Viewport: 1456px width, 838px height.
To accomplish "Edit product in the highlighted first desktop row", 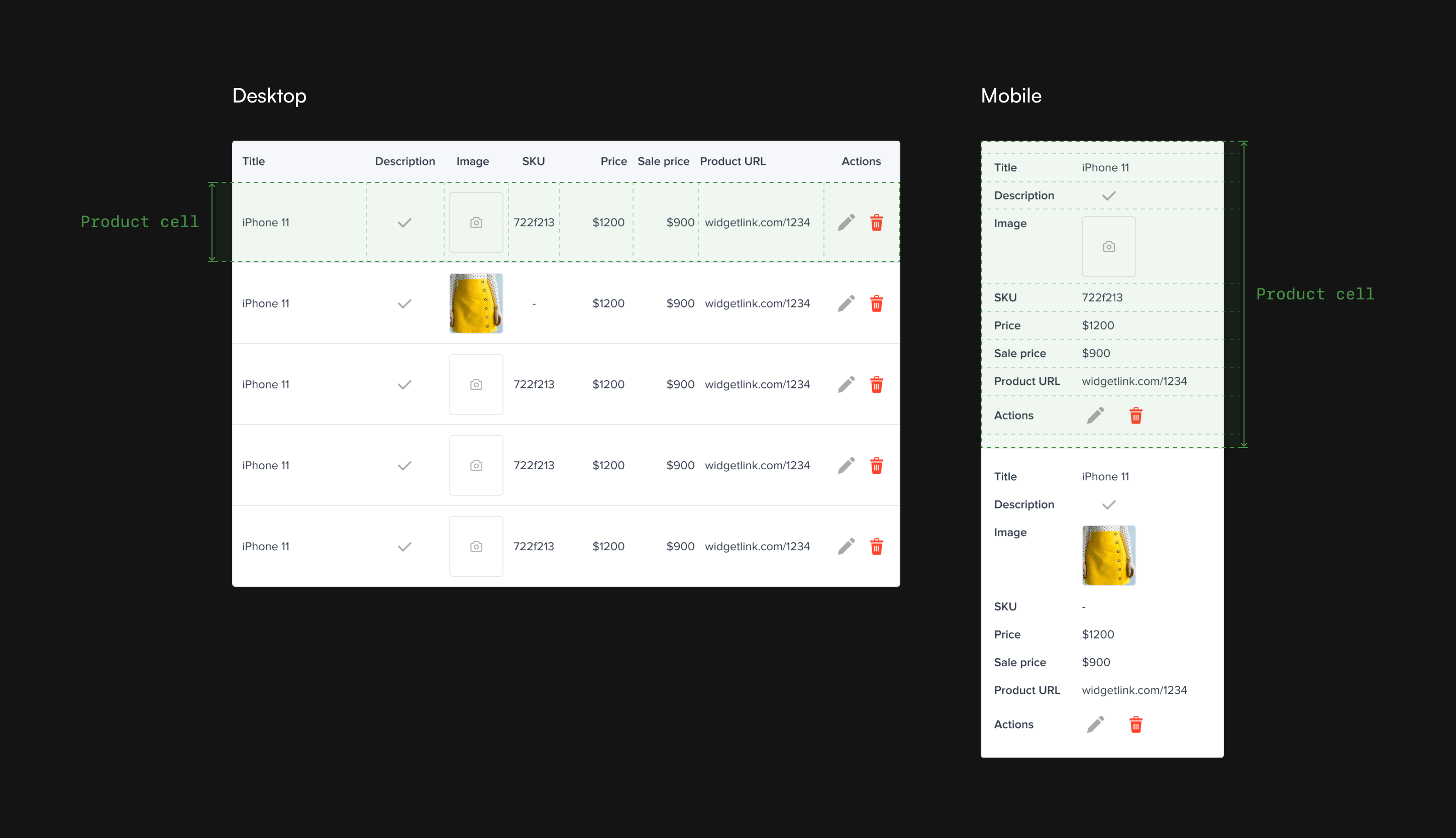I will click(846, 222).
